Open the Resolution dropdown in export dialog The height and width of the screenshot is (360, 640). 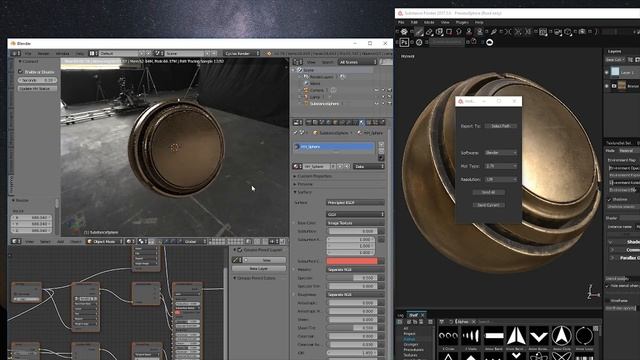[501, 180]
